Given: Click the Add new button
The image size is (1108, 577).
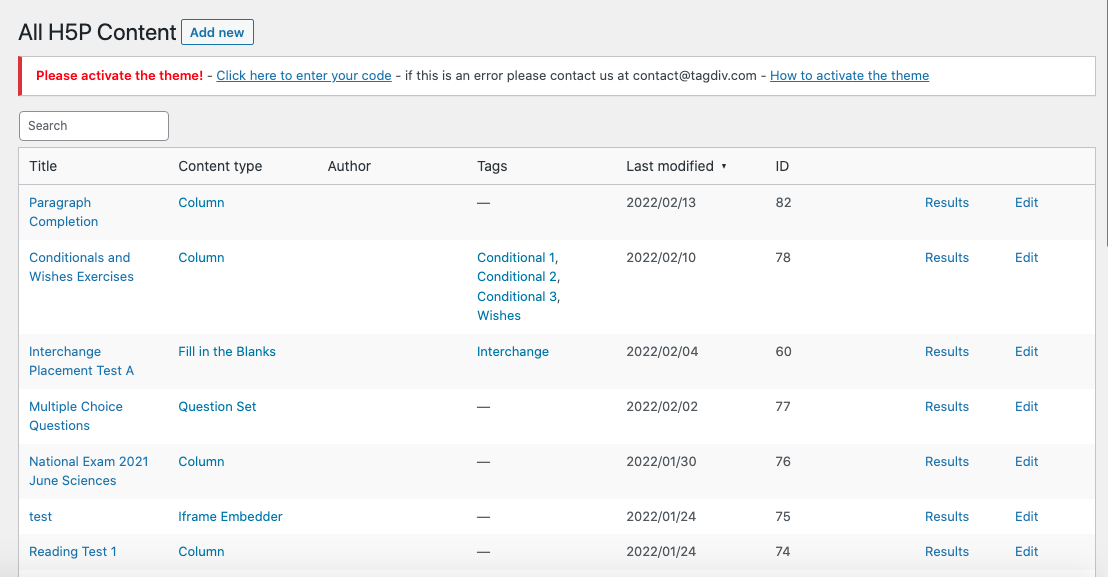Looking at the screenshot, I should pos(217,32).
